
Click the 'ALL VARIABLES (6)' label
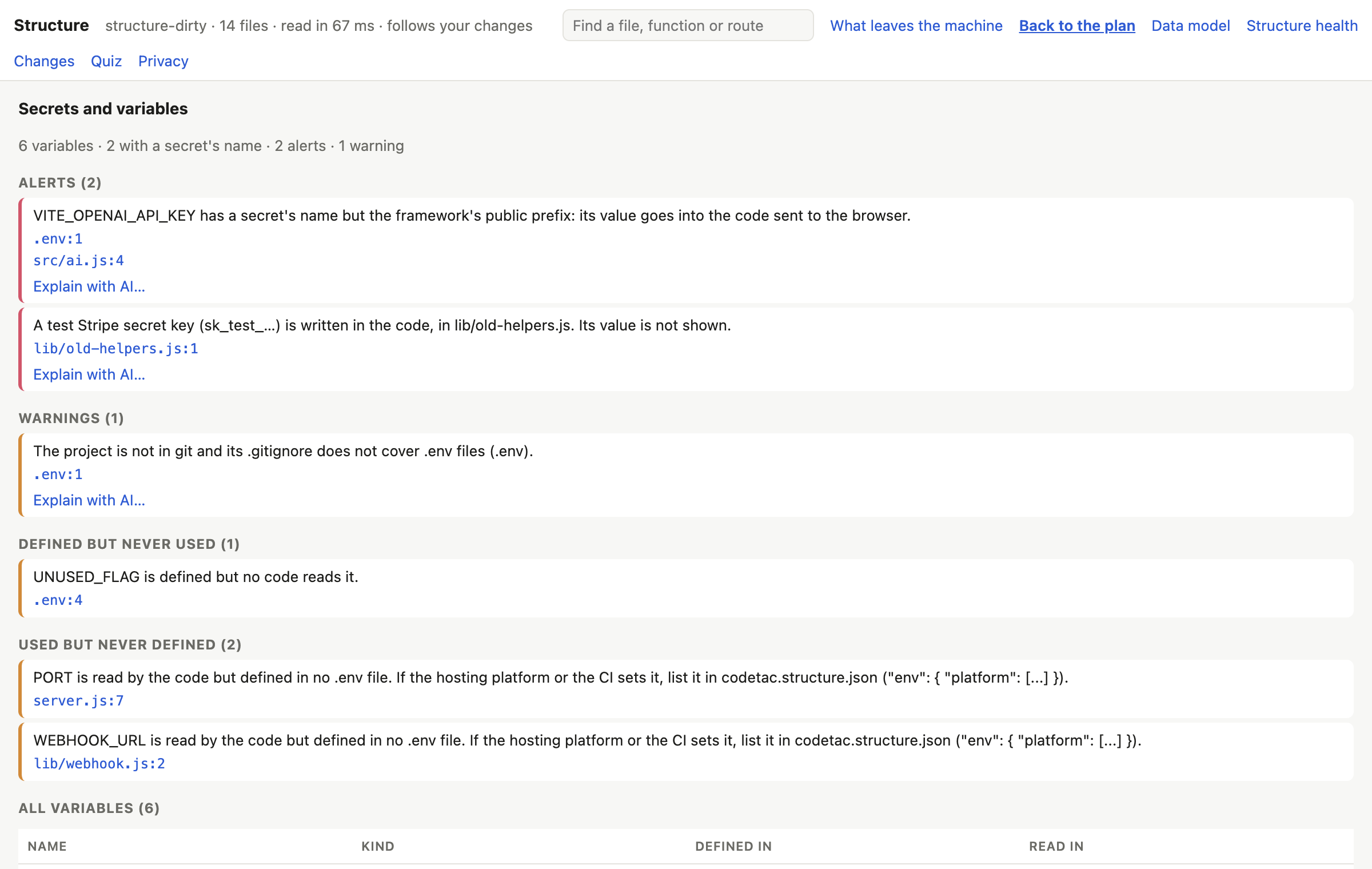coord(89,808)
